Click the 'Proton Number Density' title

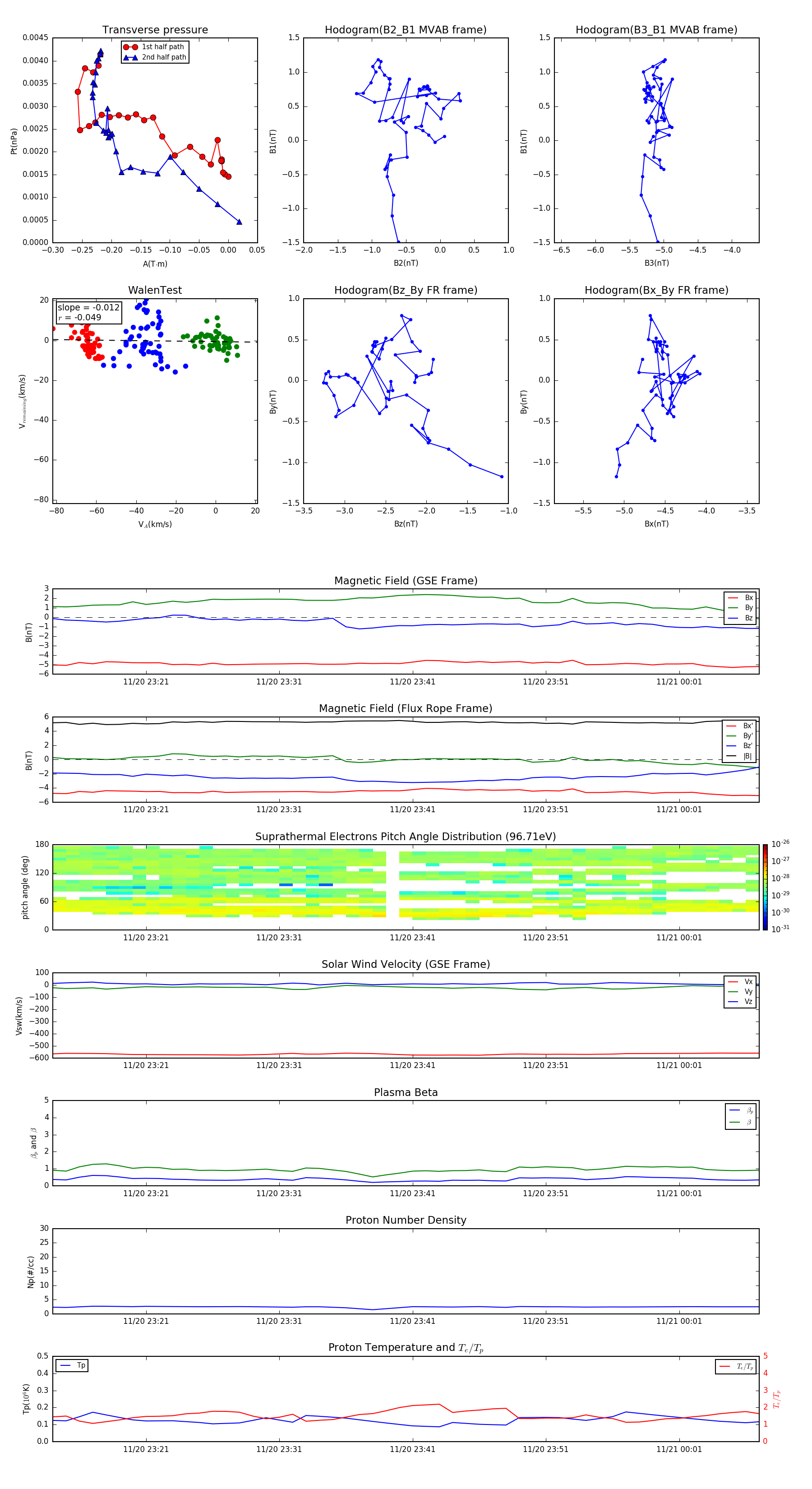click(x=406, y=1220)
